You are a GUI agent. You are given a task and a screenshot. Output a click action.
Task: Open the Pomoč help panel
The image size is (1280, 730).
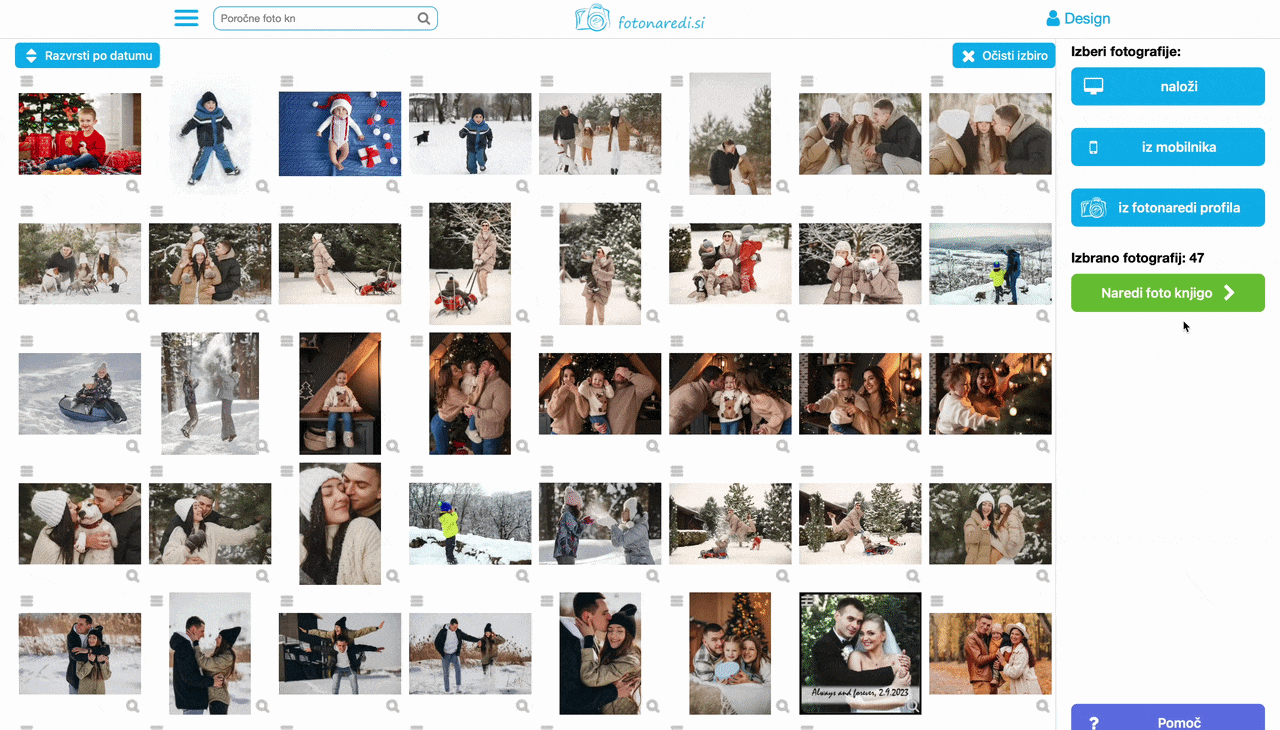1167,720
